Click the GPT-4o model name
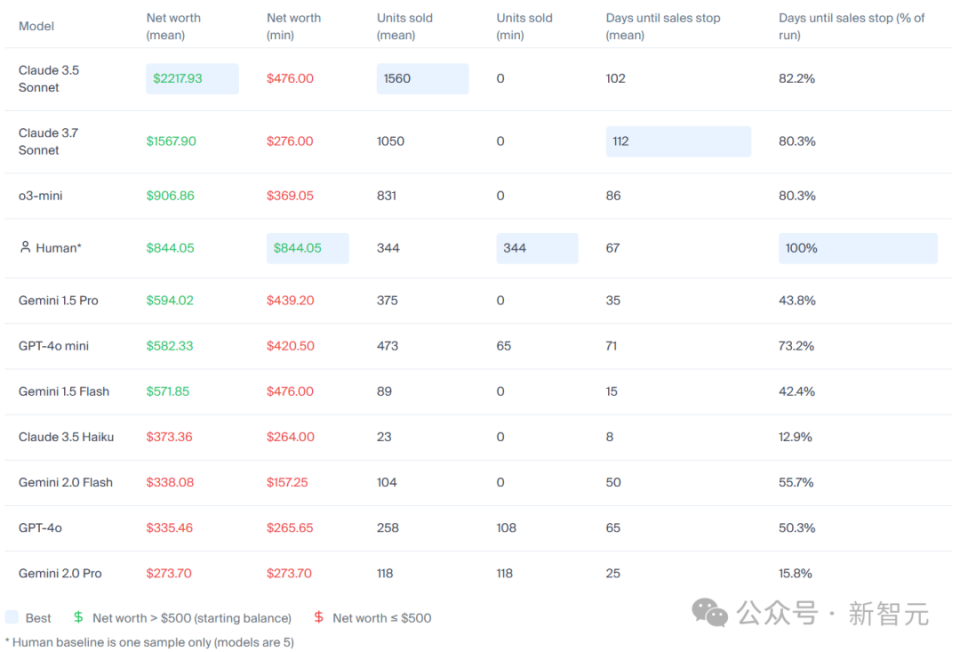 40,528
